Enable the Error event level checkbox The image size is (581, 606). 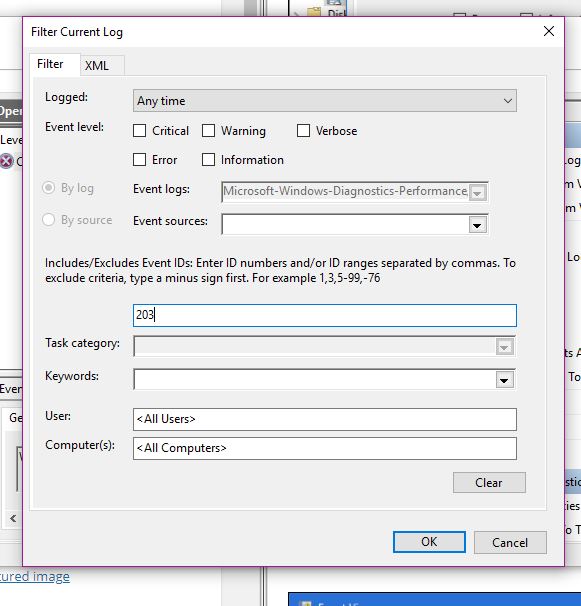coord(140,160)
